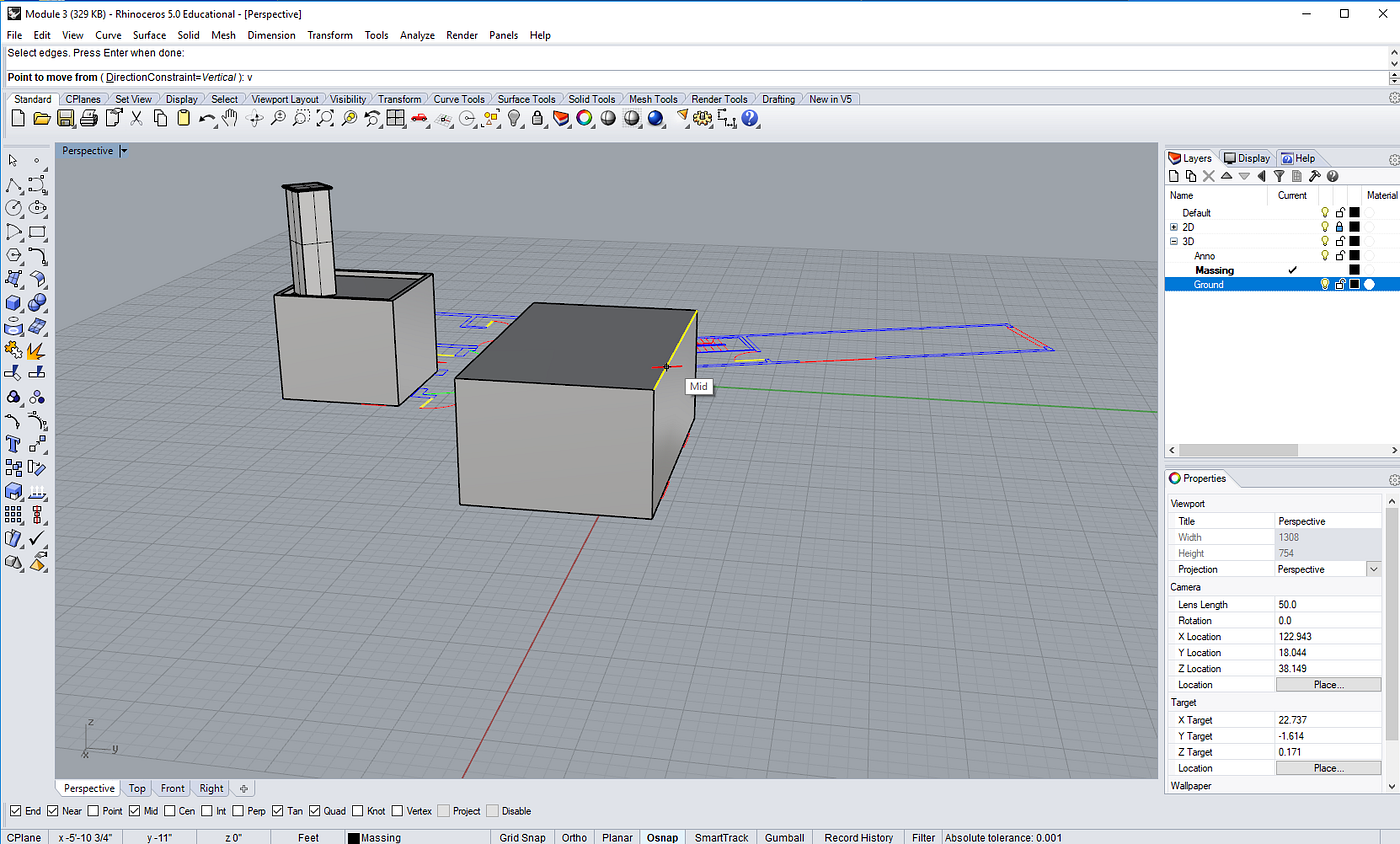This screenshot has width=1400, height=844.
Task: Enable the Cen object snap checkbox
Action: [170, 811]
